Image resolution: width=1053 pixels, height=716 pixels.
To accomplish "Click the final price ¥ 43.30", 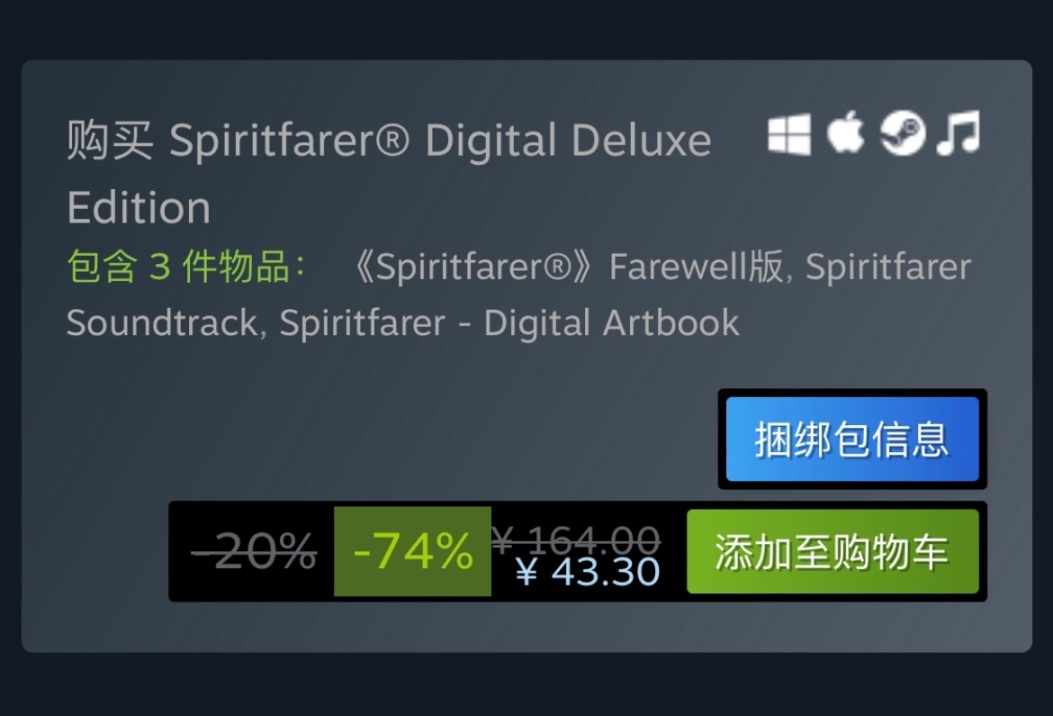I will (588, 572).
